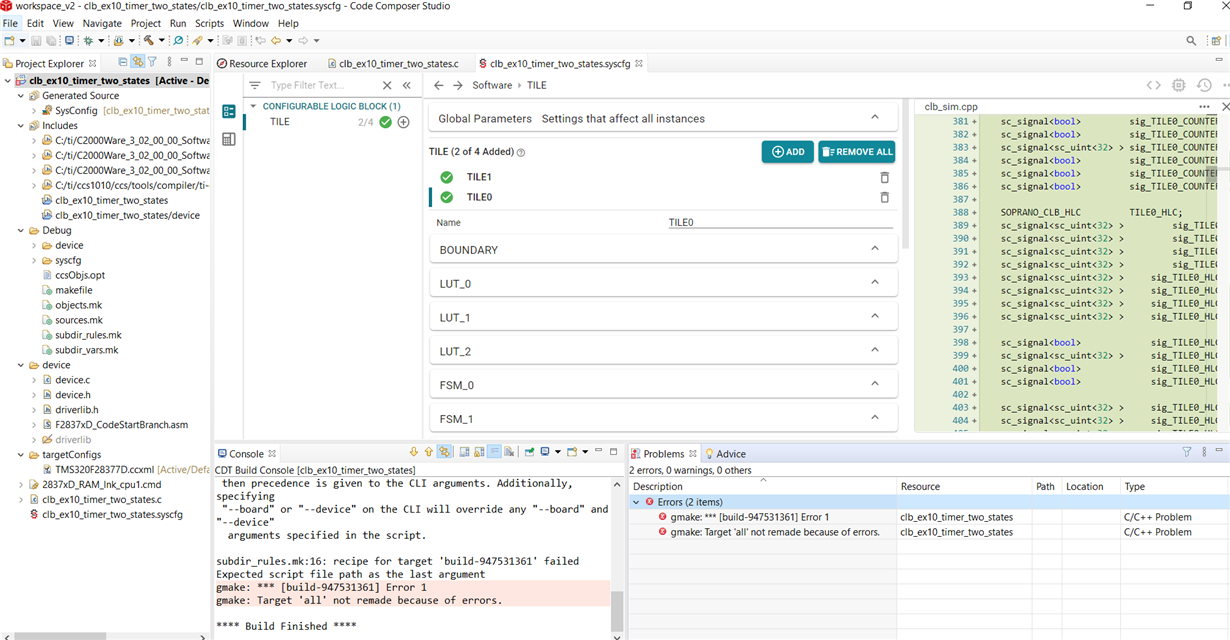
Task: Navigate back with the left arrow in SysConfig
Action: coord(439,85)
